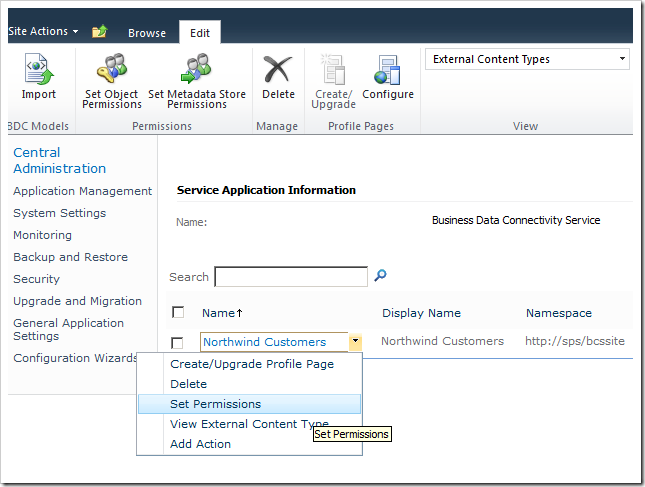The width and height of the screenshot is (645, 487).
Task: Click the search magnifier icon
Action: tap(380, 276)
